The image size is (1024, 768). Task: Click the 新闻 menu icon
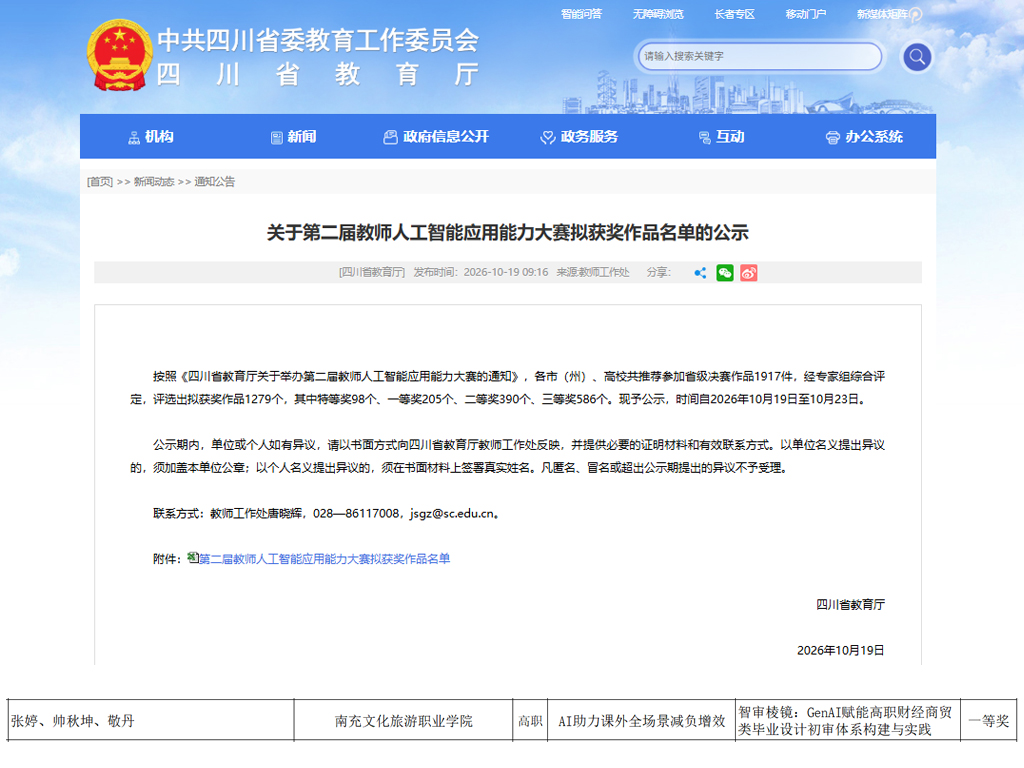pyautogui.click(x=277, y=138)
